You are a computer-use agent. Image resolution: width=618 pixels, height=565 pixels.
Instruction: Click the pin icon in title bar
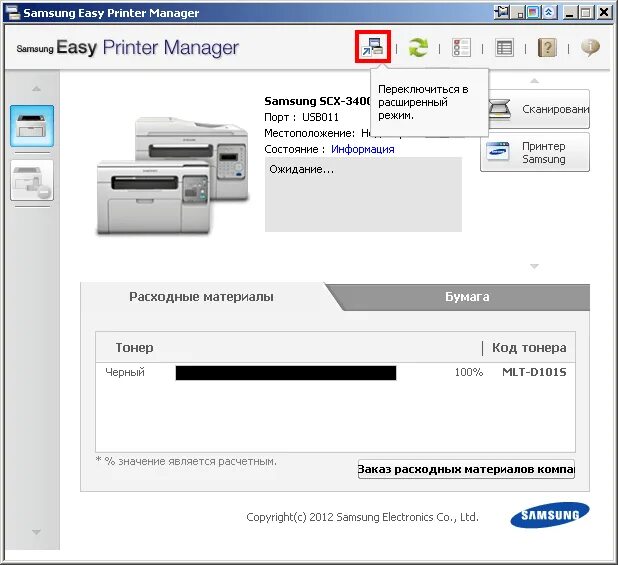coord(501,12)
